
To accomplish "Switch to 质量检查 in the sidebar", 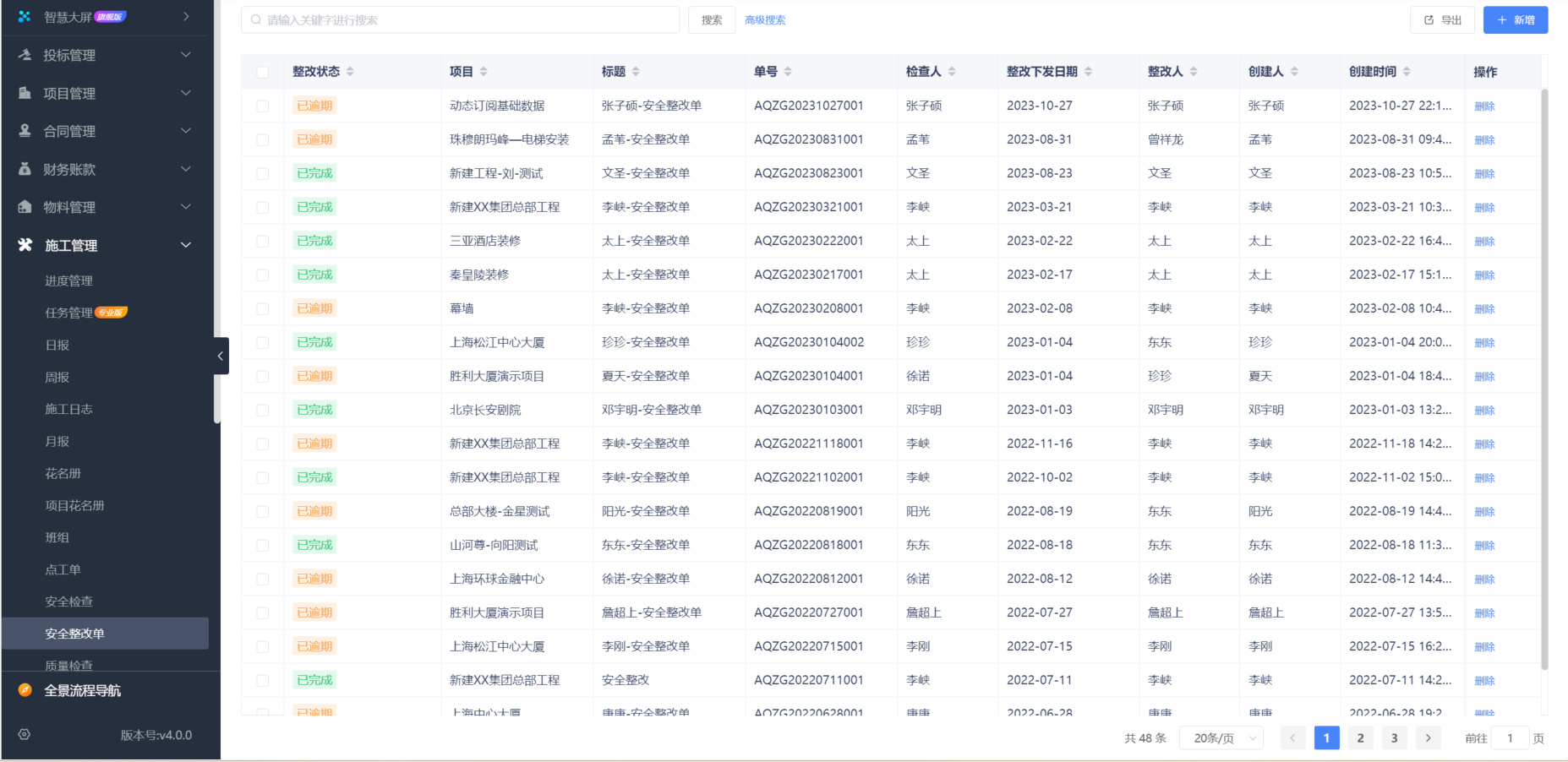I will pos(68,665).
